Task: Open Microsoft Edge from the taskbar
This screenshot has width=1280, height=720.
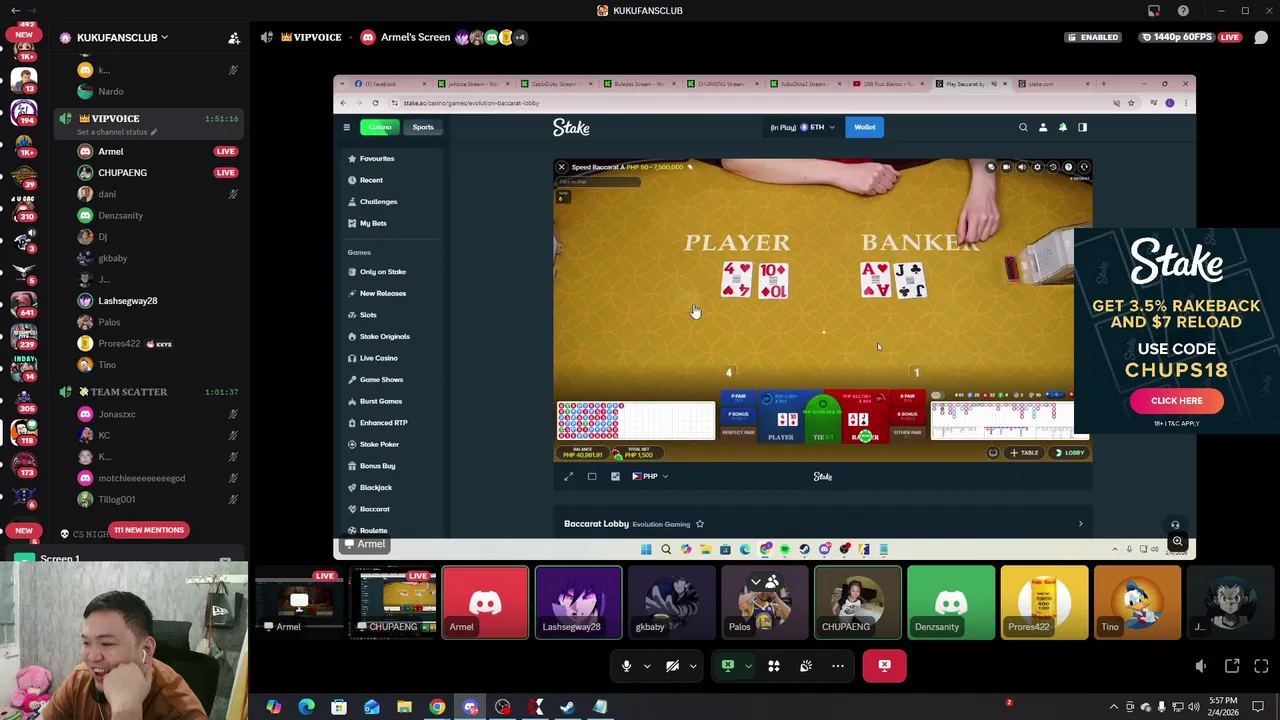Action: coord(306,707)
